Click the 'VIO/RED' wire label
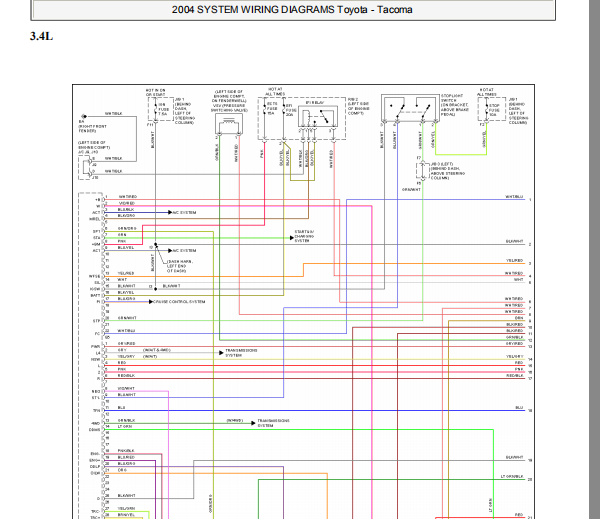The height and width of the screenshot is (519, 600). 126,203
